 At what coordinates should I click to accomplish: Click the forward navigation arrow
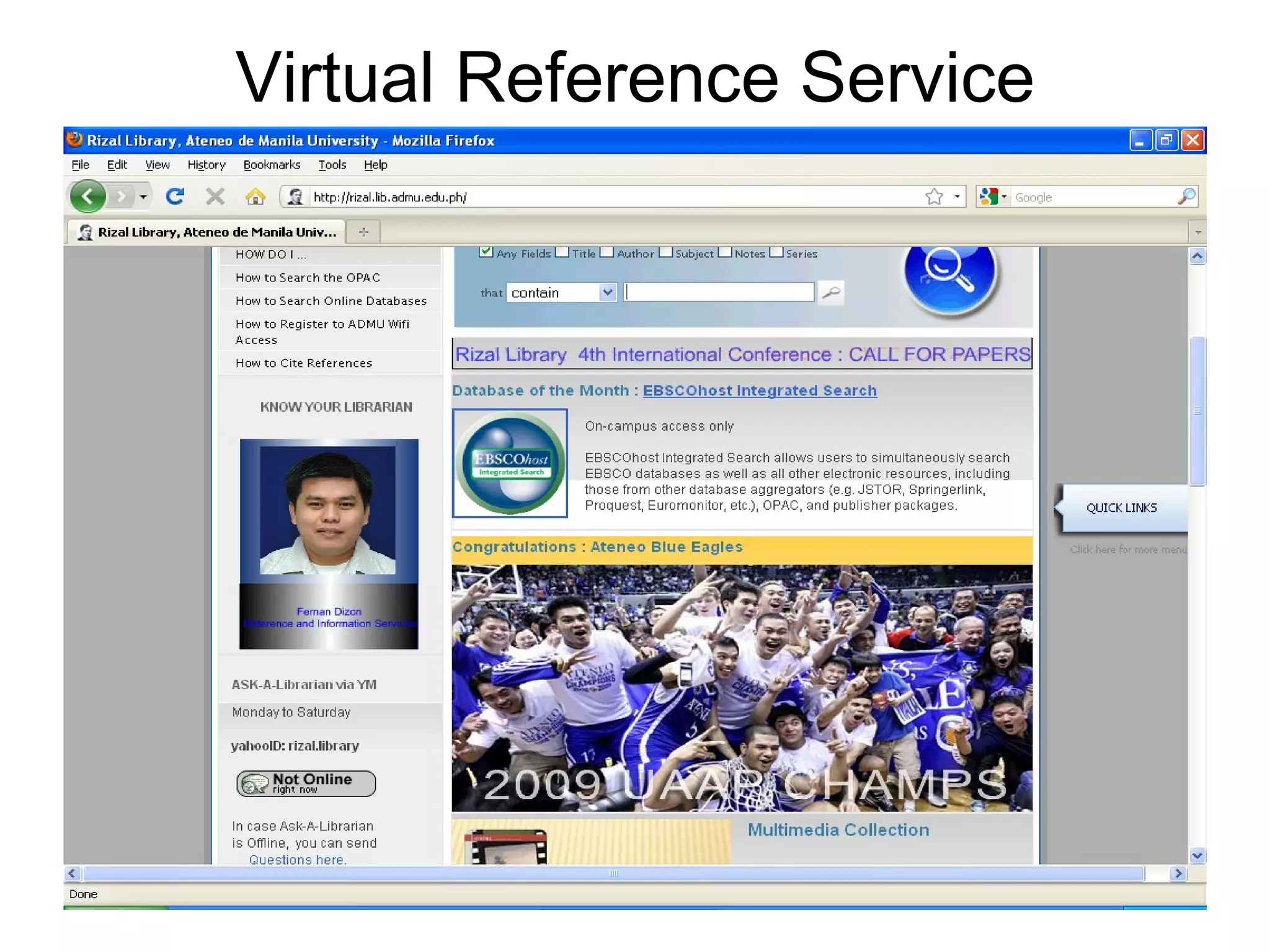pos(121,197)
